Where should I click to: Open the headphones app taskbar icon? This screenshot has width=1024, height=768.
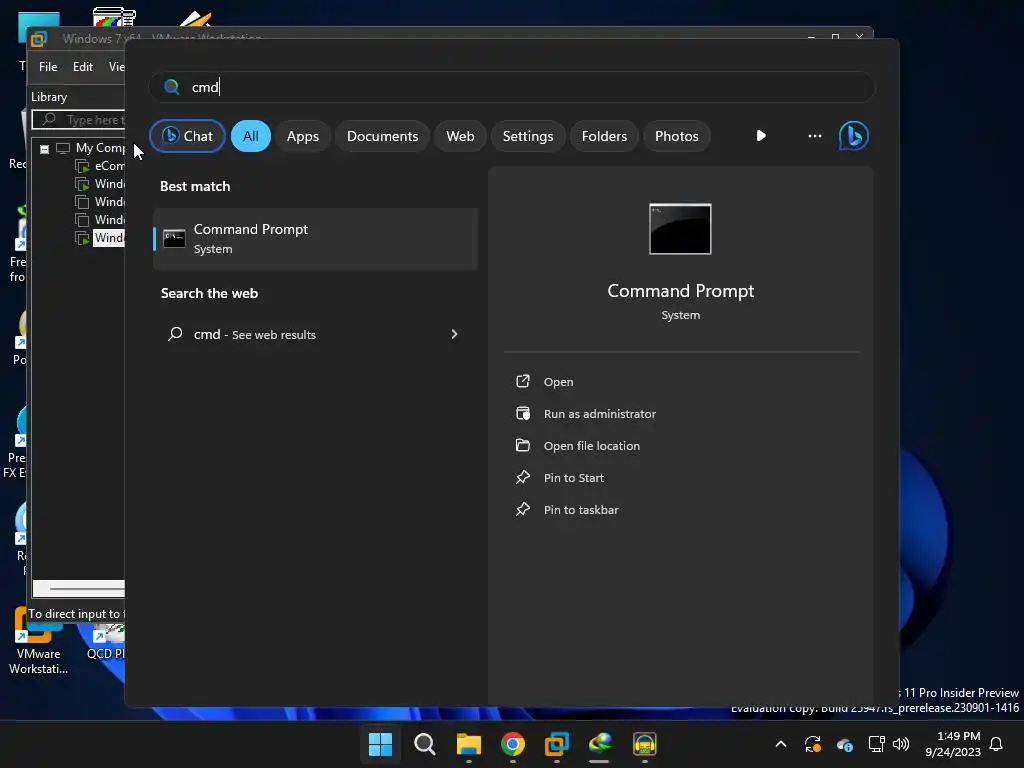coord(645,744)
